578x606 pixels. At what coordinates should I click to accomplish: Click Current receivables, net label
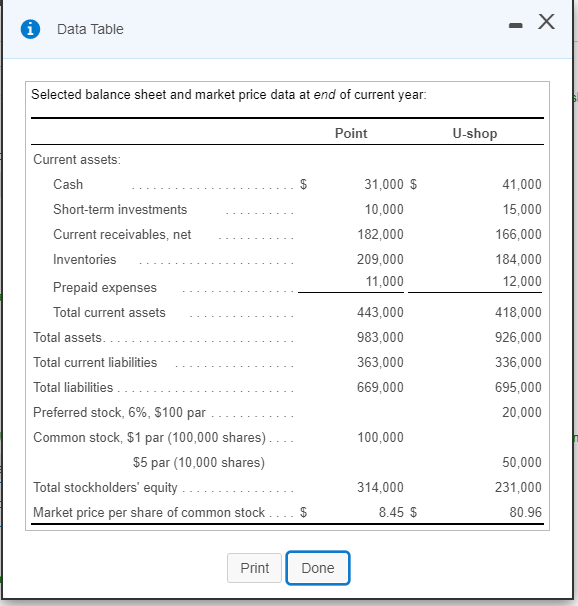[x=122, y=234]
